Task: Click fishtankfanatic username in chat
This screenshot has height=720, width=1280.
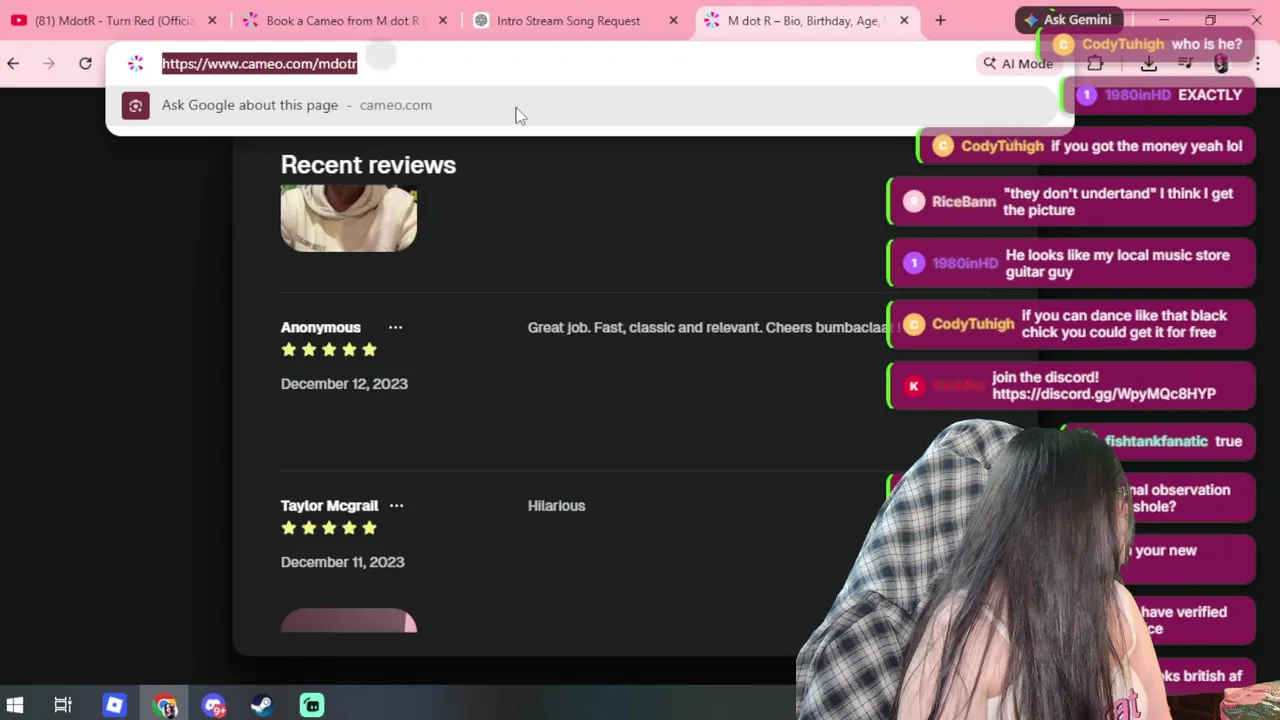Action: (x=1156, y=441)
